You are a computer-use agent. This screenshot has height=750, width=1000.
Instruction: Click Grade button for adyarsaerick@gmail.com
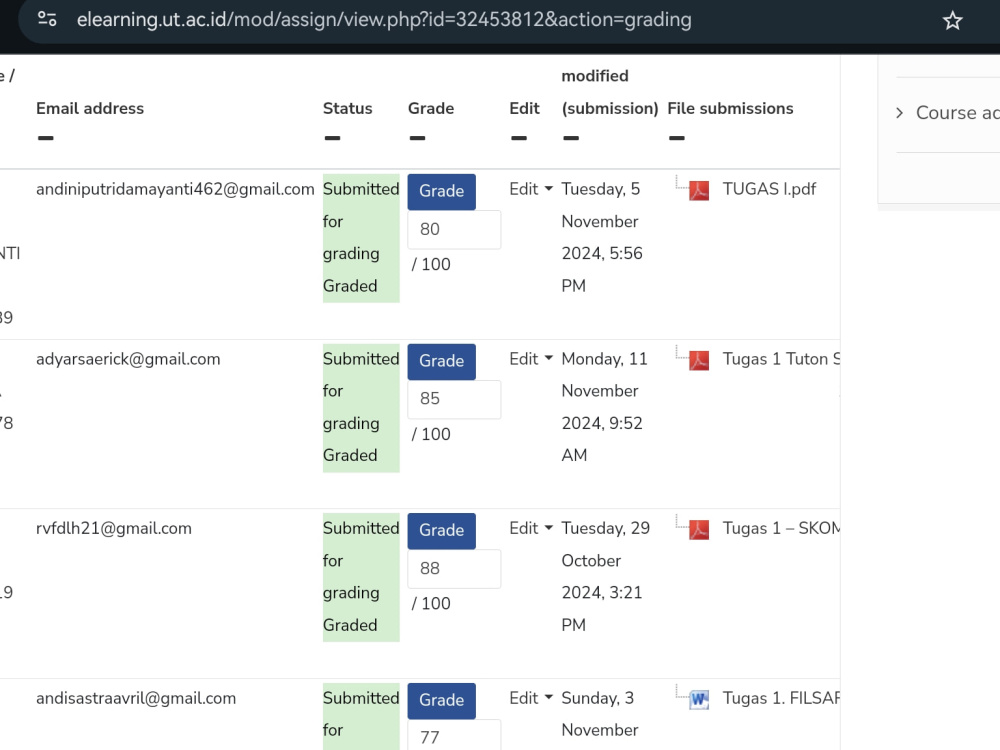click(x=441, y=361)
